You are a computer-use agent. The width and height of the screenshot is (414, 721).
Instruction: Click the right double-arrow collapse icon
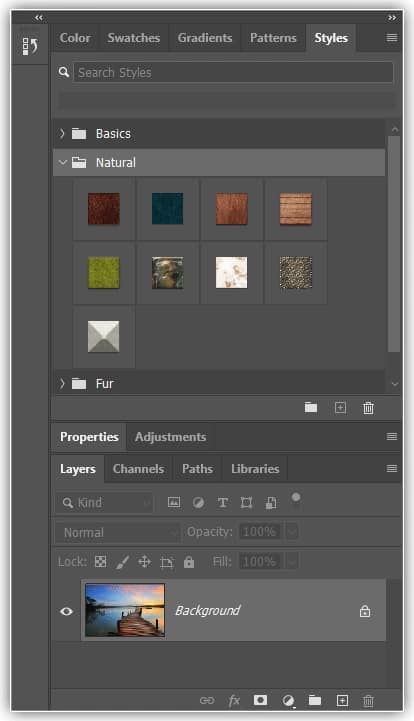(392, 17)
